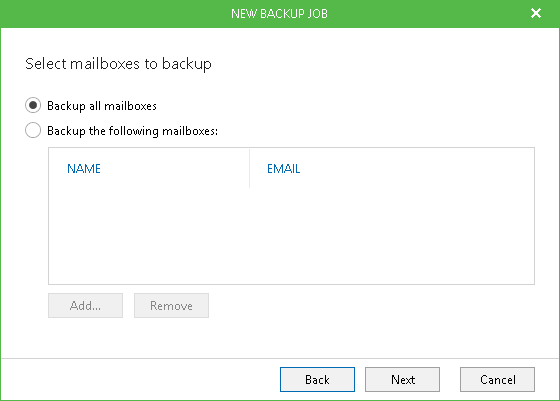The height and width of the screenshot is (401, 560).
Task: Click empty green title bar left of title
Action: coord(114,14)
